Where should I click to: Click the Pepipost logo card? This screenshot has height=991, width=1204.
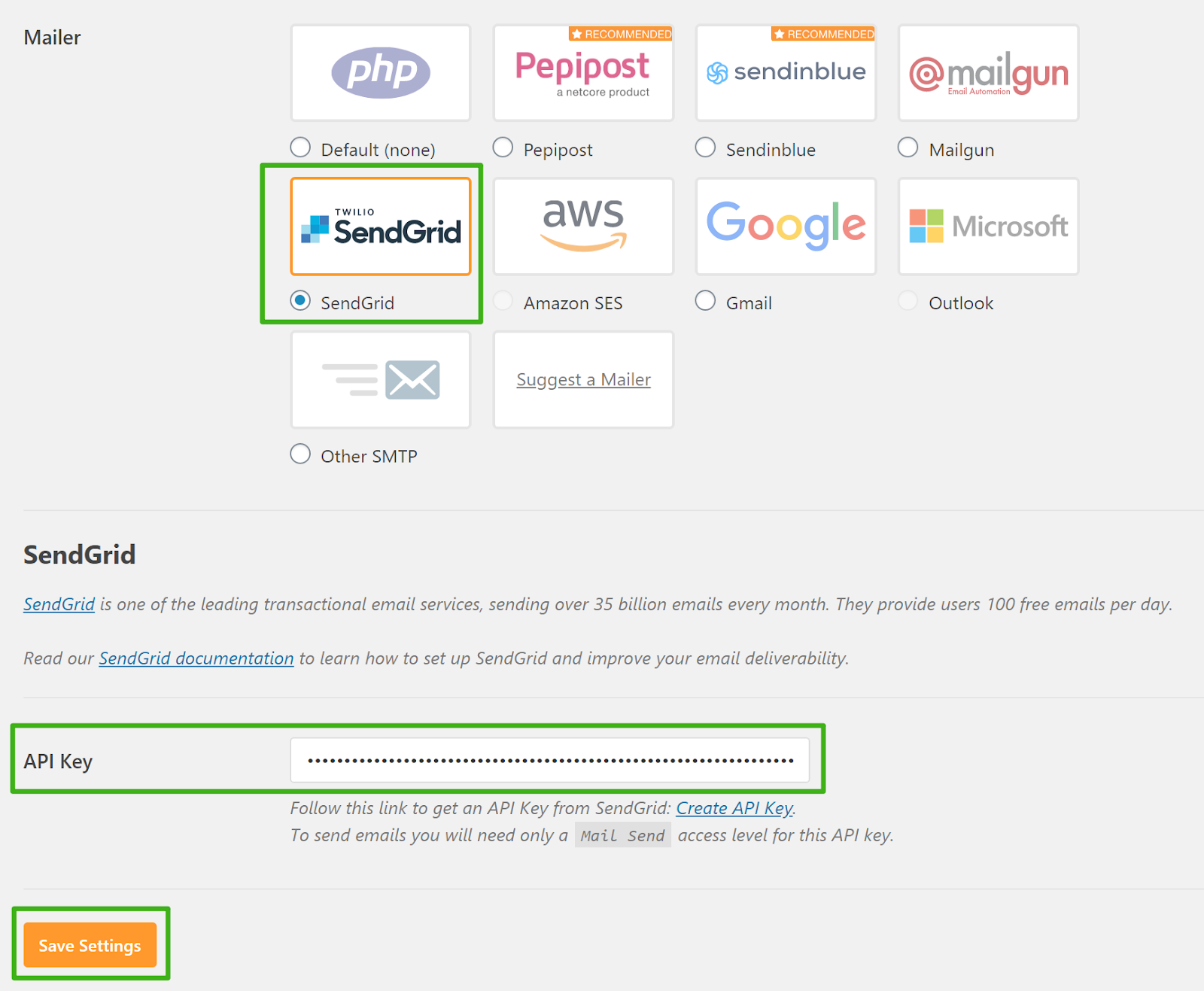pos(583,73)
